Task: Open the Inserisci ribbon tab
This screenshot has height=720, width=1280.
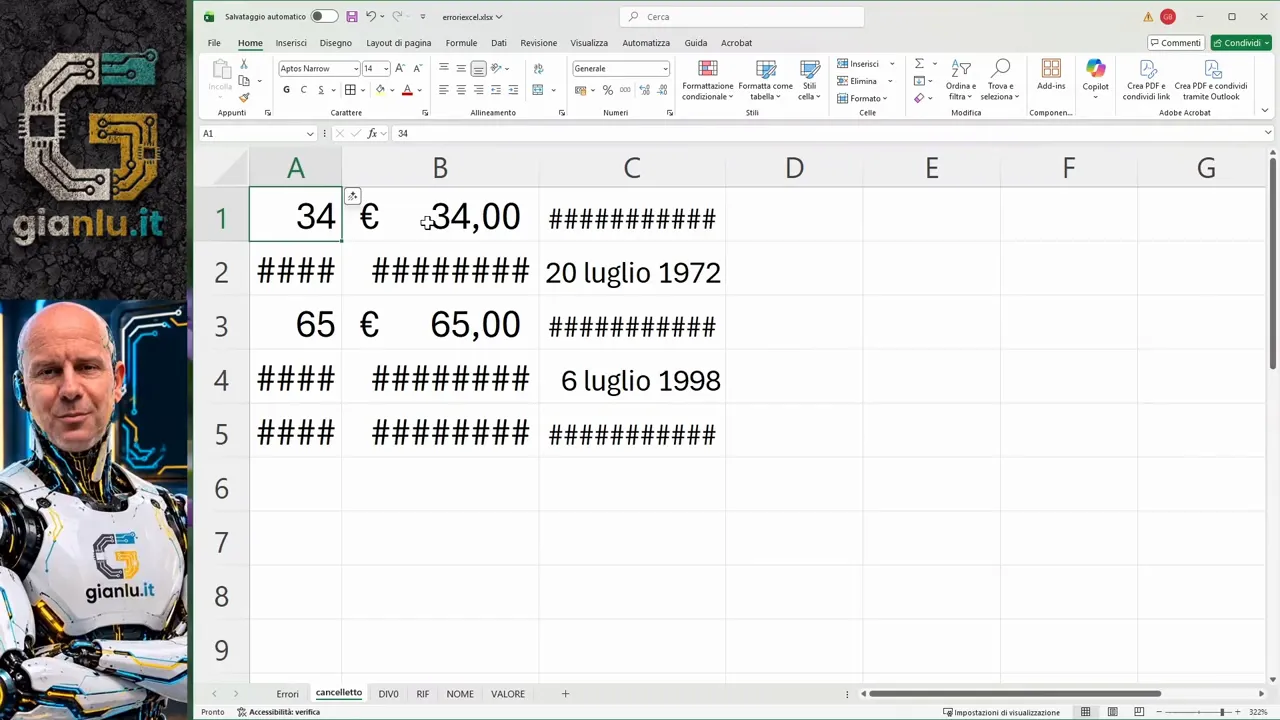Action: tap(291, 43)
